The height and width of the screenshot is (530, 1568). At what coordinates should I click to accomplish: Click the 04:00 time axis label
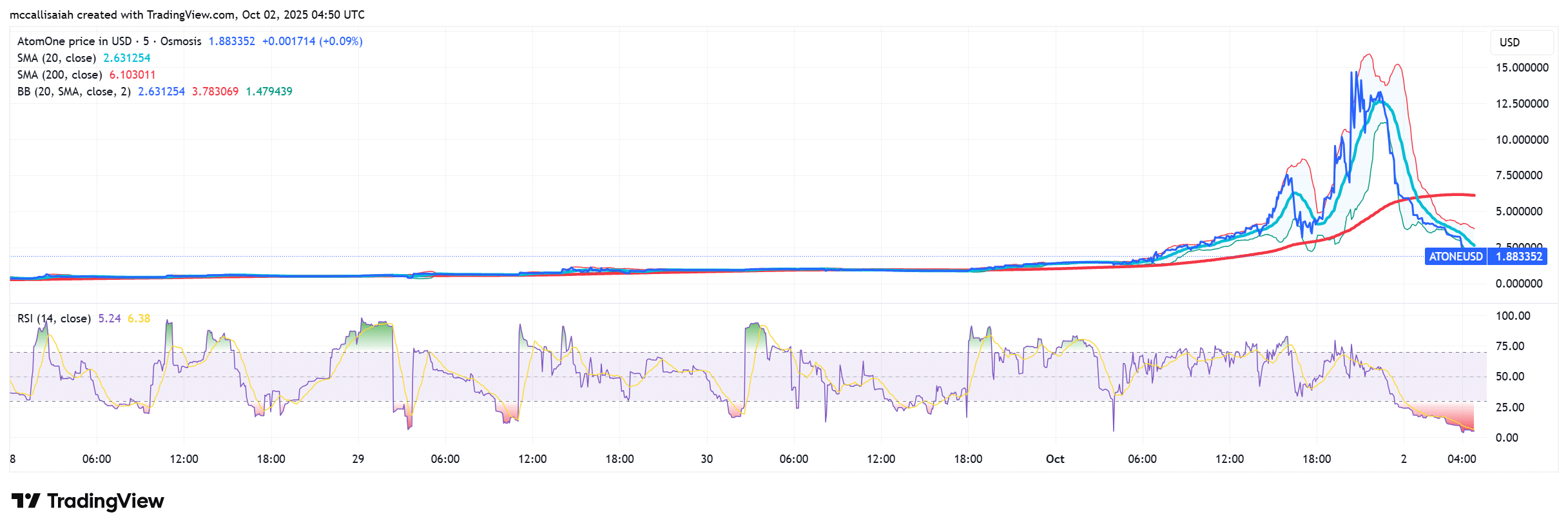point(1461,459)
